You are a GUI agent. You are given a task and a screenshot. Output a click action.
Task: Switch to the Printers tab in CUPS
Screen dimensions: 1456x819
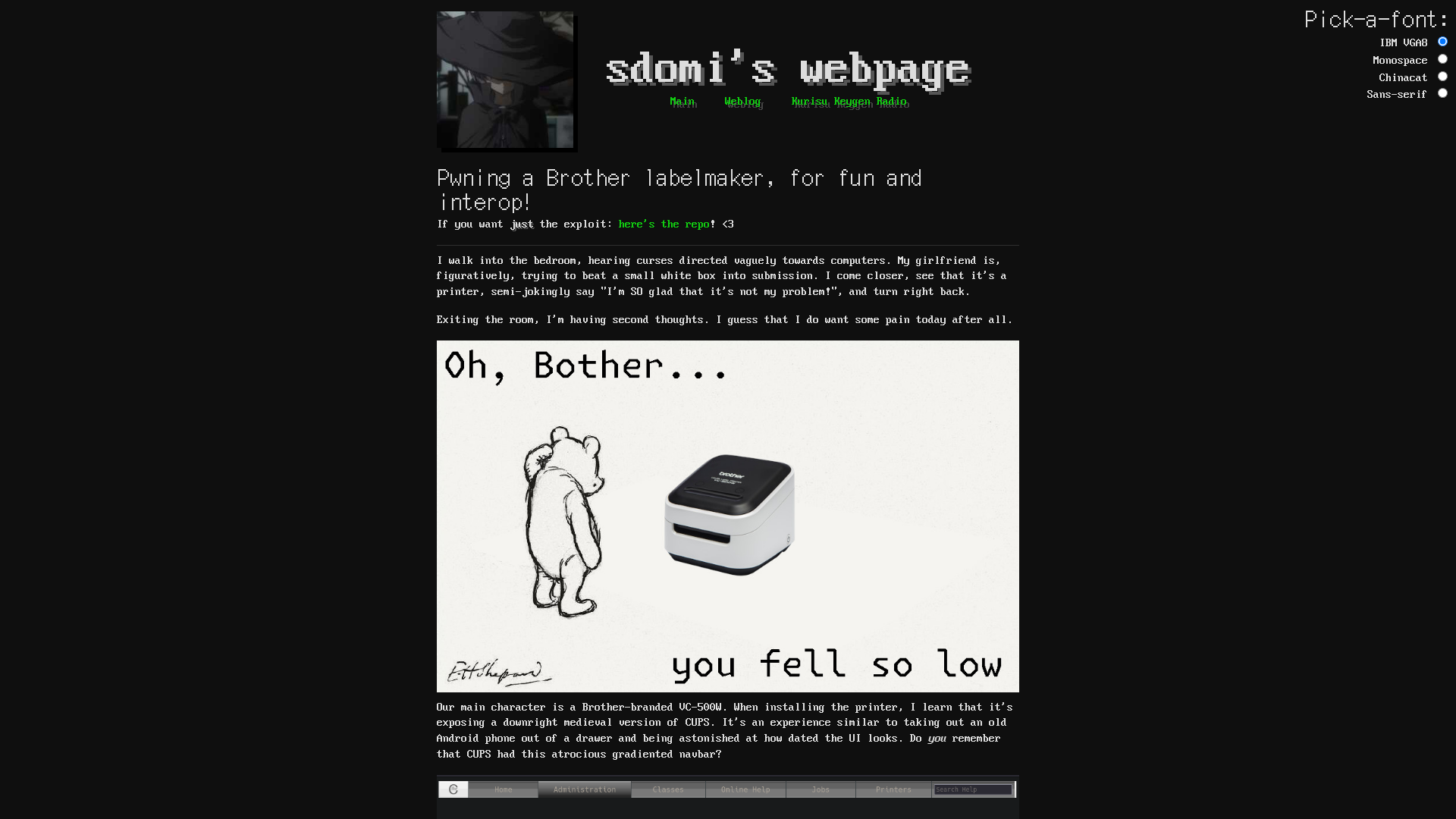tap(893, 789)
